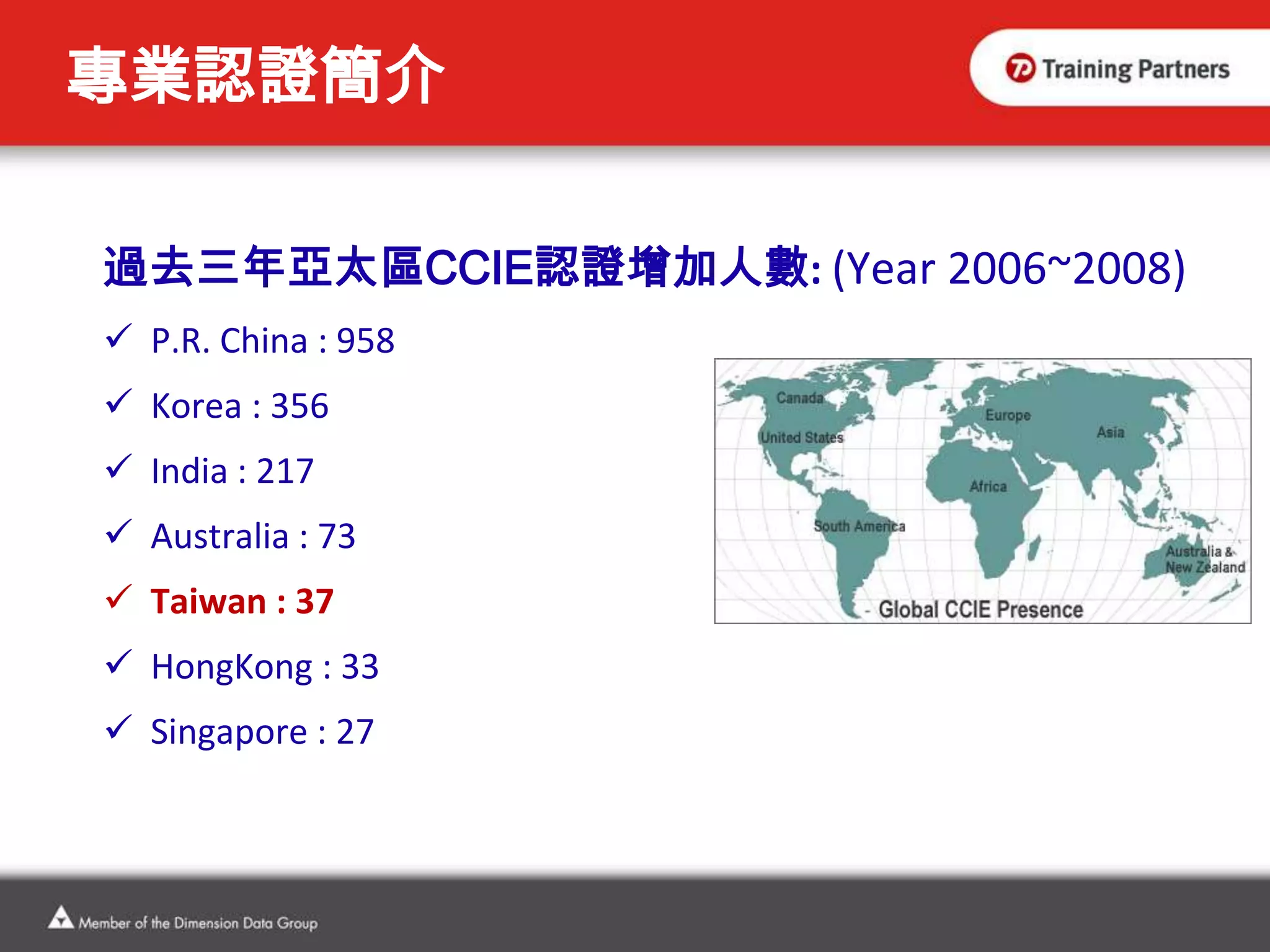Click the Year 2006~2008 heading text

[1009, 268]
